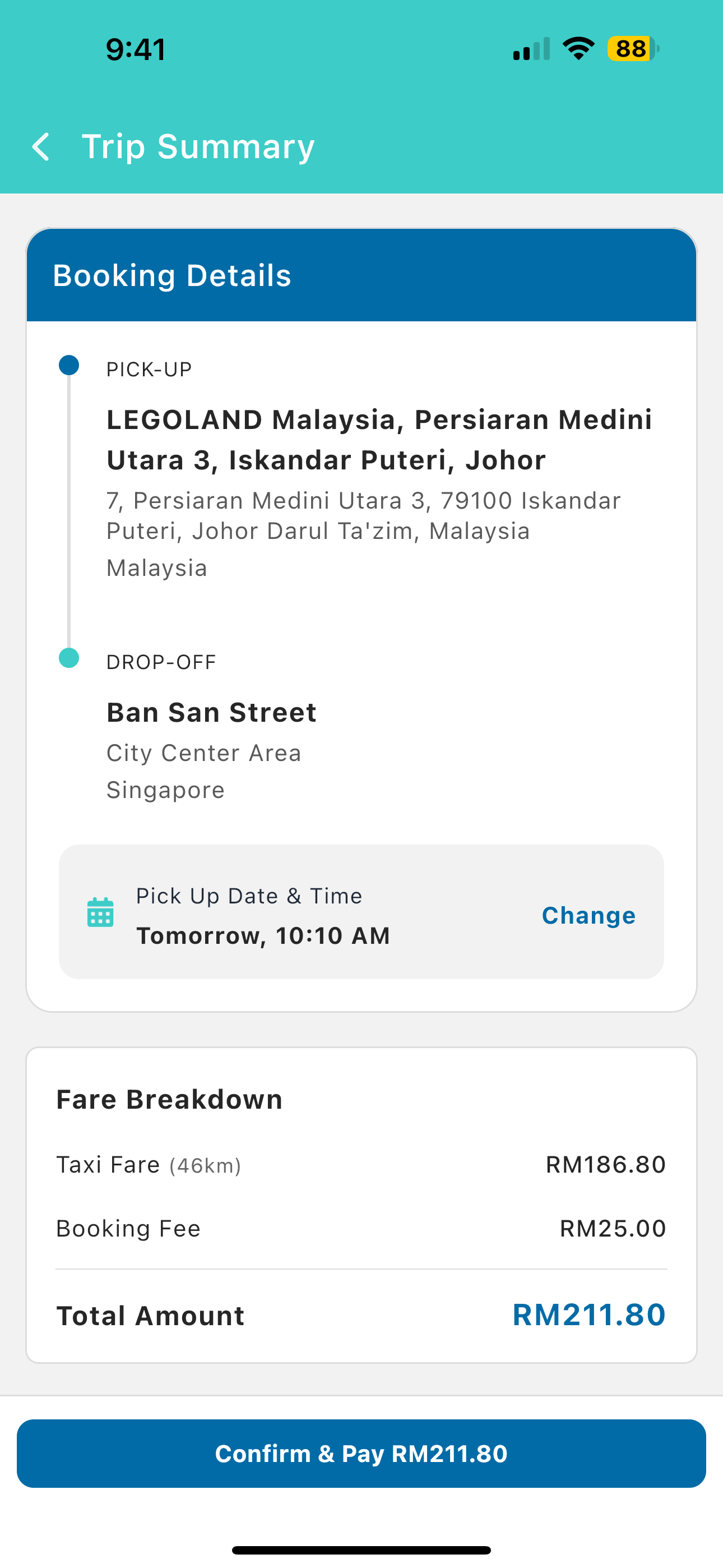This screenshot has height=1568, width=723.
Task: Tap the back arrow icon
Action: coord(41,147)
